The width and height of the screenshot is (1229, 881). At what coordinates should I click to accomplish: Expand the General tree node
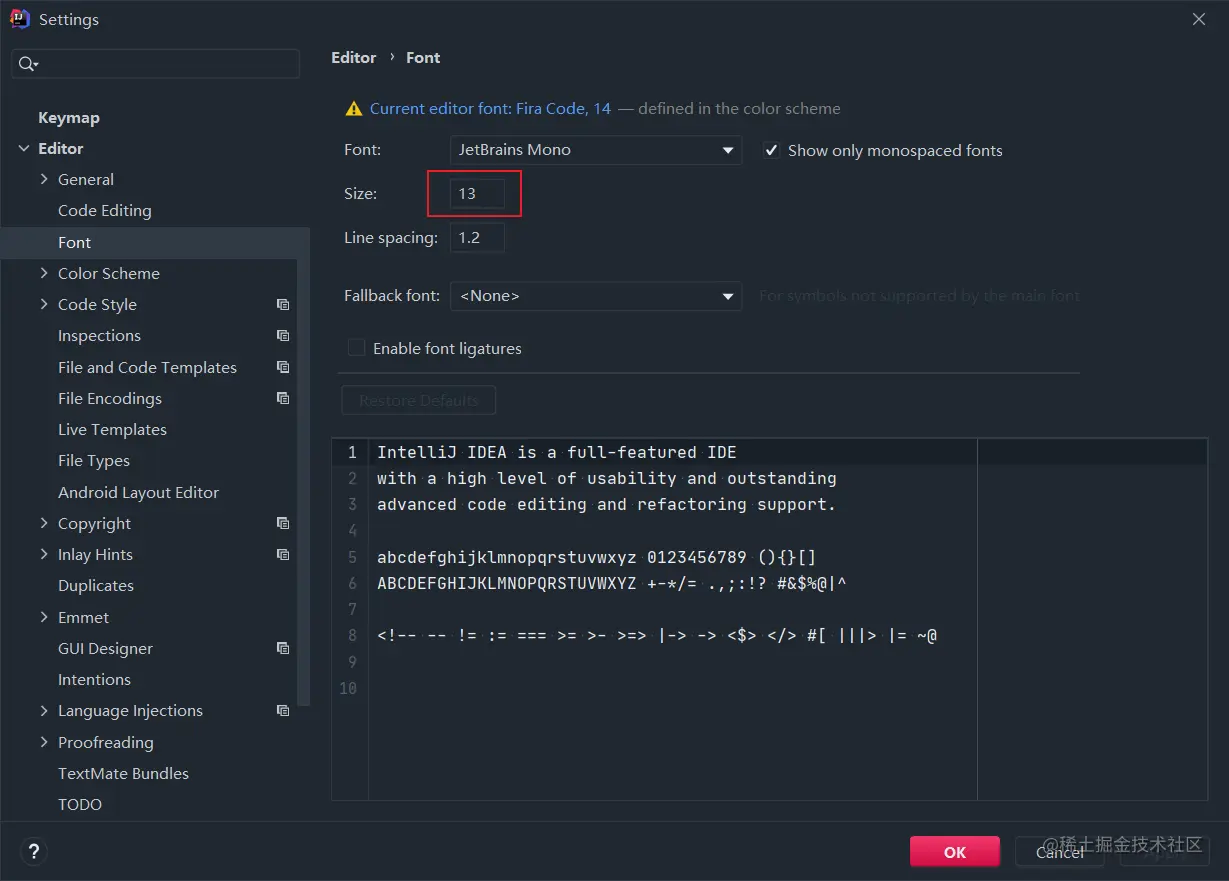[x=44, y=180]
